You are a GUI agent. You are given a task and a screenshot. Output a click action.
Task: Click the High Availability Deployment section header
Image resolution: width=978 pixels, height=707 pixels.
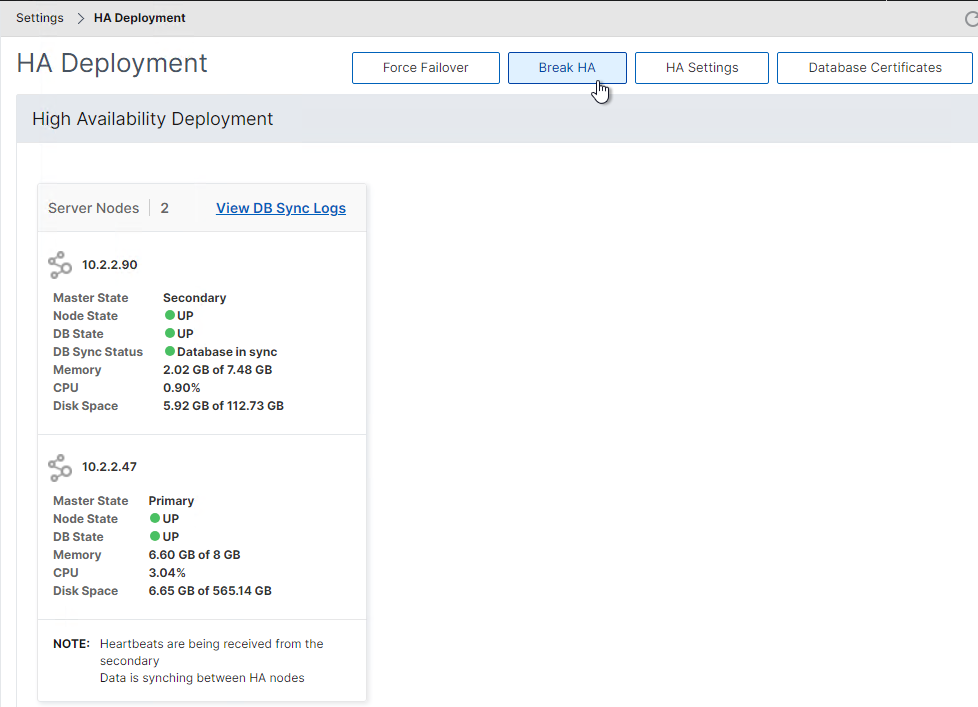(153, 119)
